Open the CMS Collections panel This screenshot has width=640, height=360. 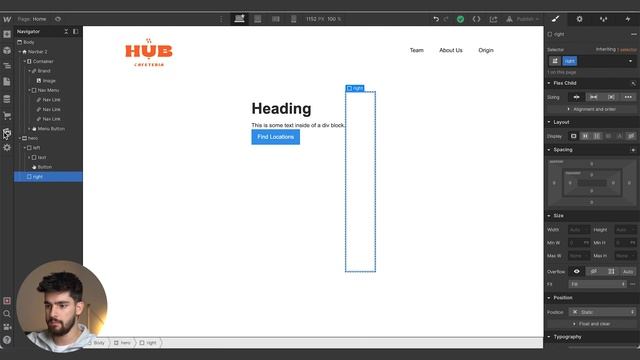click(7, 99)
